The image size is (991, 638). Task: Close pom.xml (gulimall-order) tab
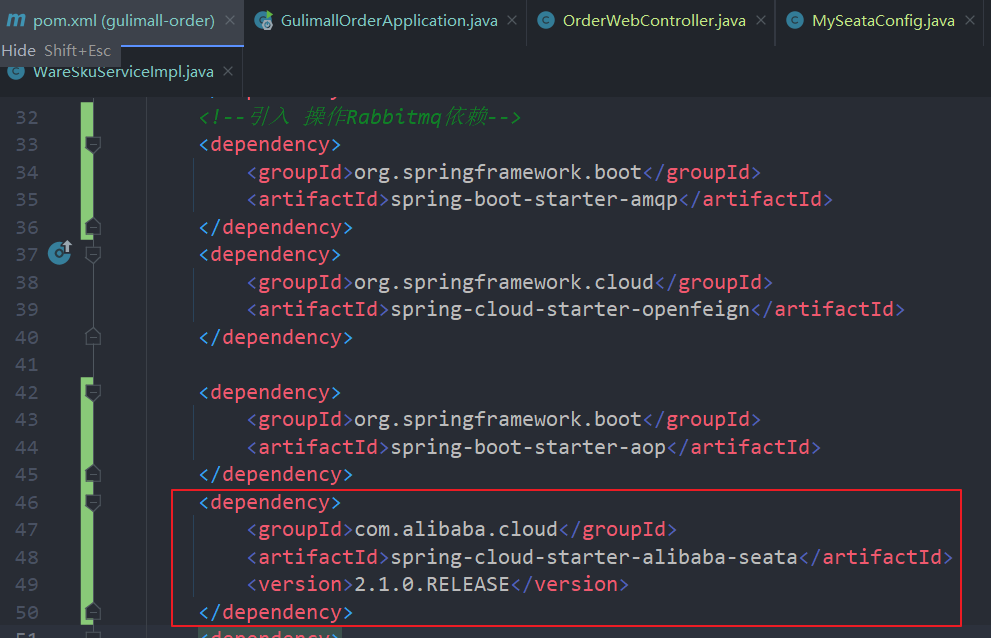click(x=230, y=21)
